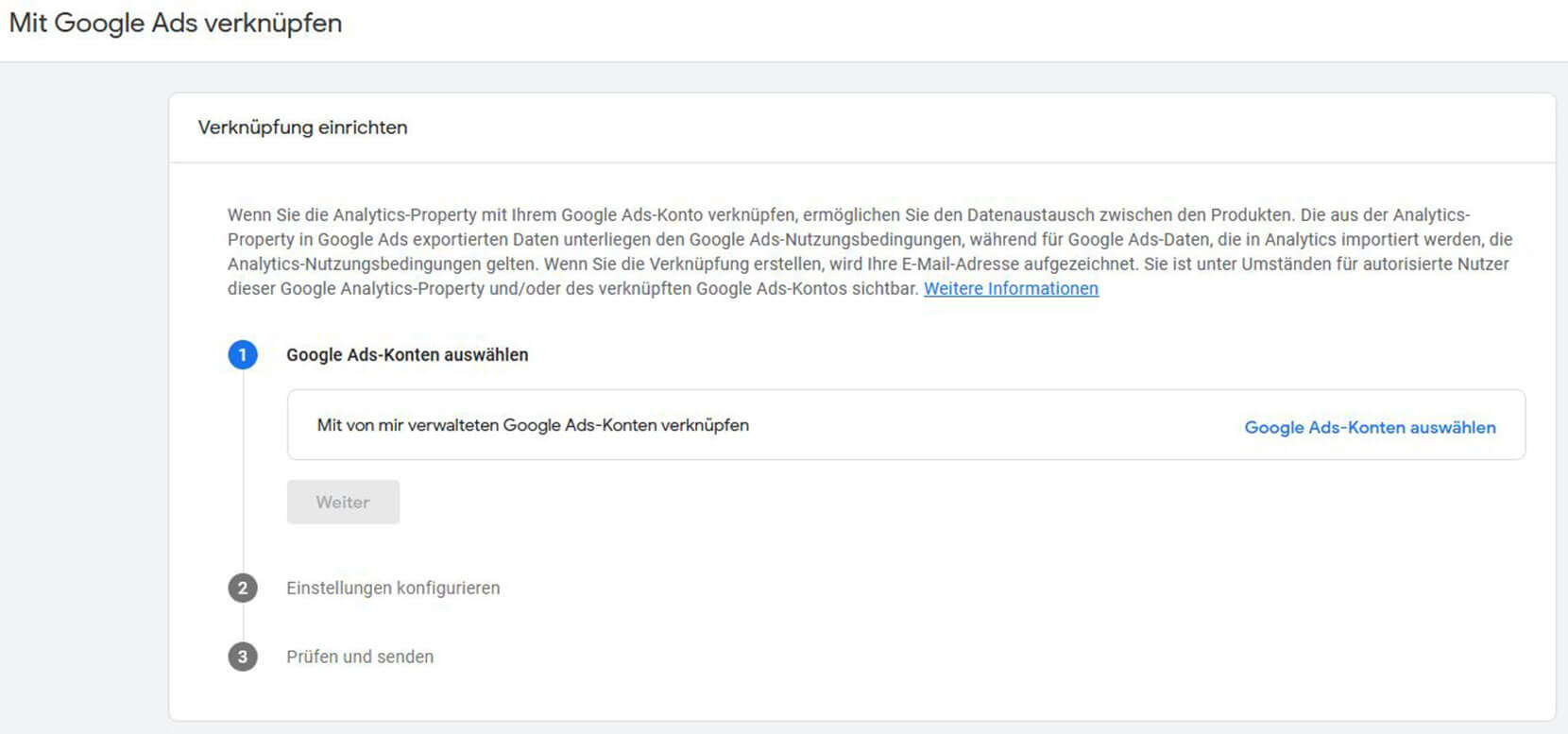Click 'Verknüpfung einrichten' card heading
The image size is (1568, 734).
coord(302,128)
